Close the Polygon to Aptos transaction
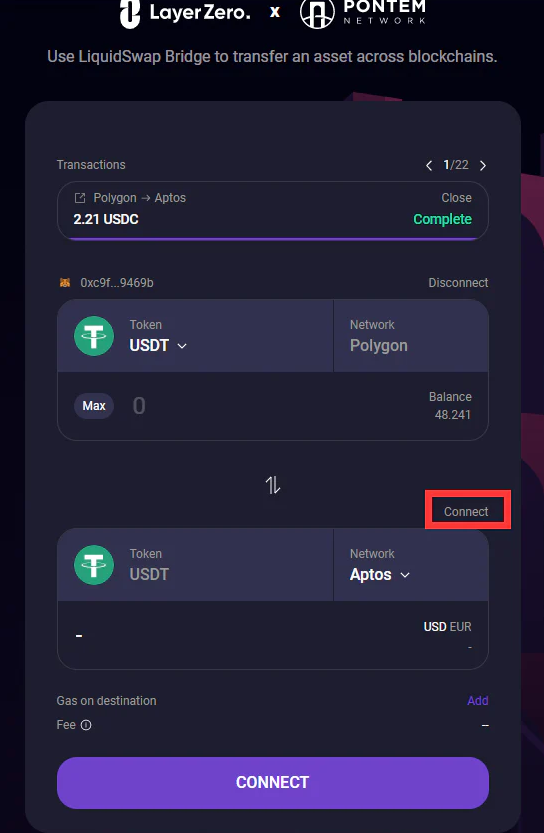Viewport: 544px width, 833px height. (456, 198)
